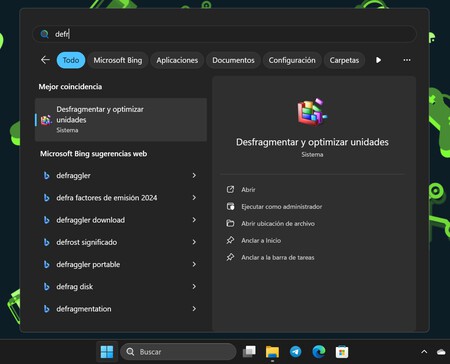Select 'defragmentation' suggestion text
This screenshot has height=364, width=450.
[x=84, y=309]
